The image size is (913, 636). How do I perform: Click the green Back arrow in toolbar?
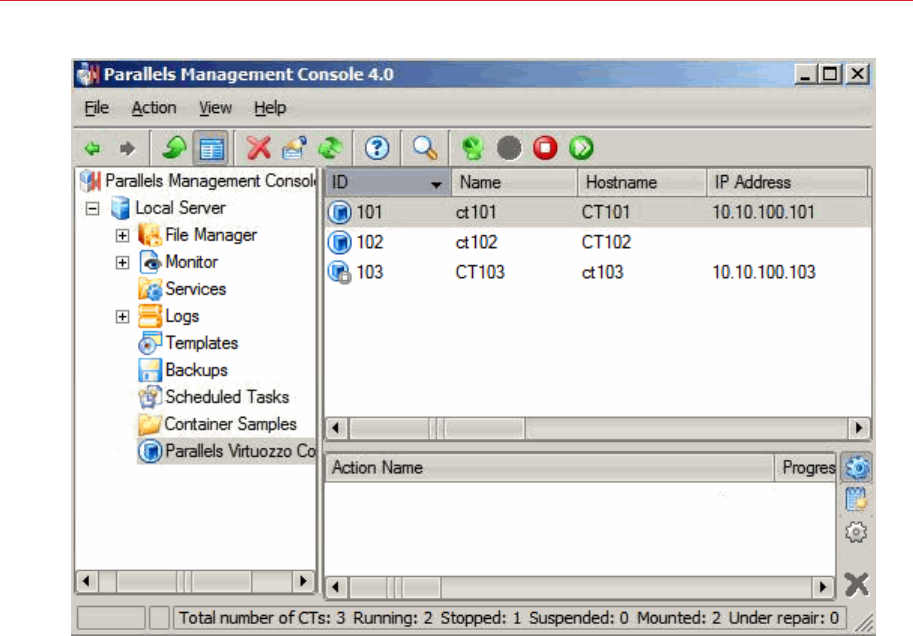93,149
